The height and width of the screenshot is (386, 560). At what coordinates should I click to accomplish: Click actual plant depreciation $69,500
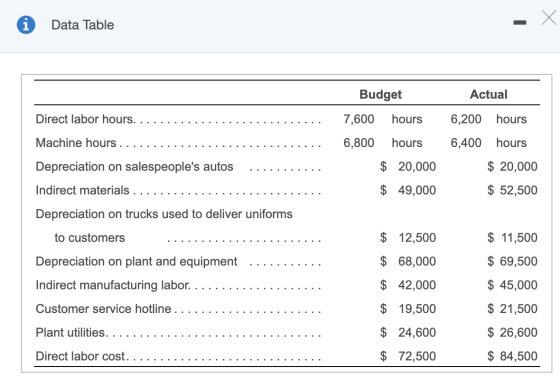click(x=512, y=261)
